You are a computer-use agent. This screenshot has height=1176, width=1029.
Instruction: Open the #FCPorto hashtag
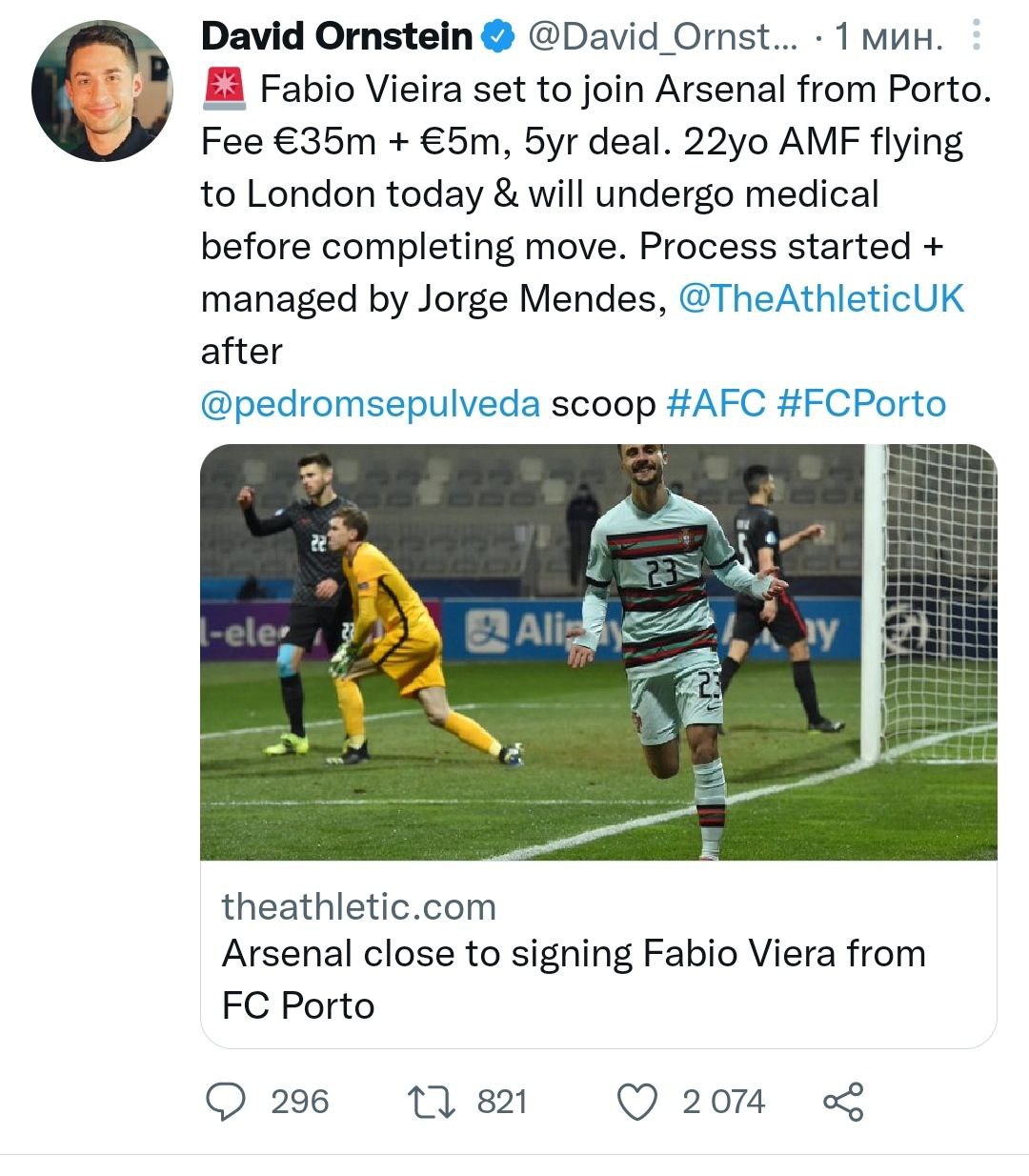pyautogui.click(x=861, y=403)
